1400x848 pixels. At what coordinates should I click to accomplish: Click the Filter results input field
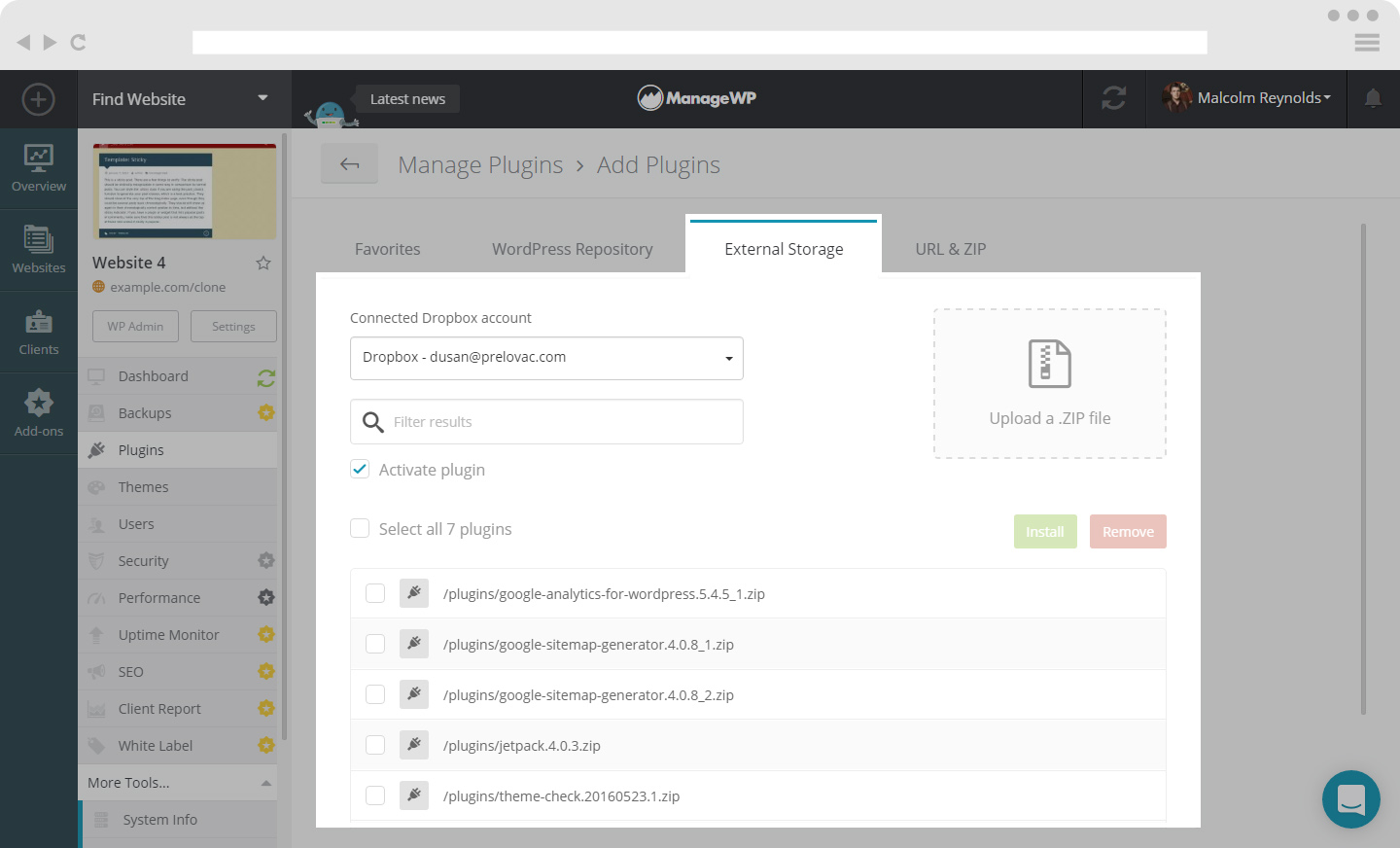click(x=546, y=422)
